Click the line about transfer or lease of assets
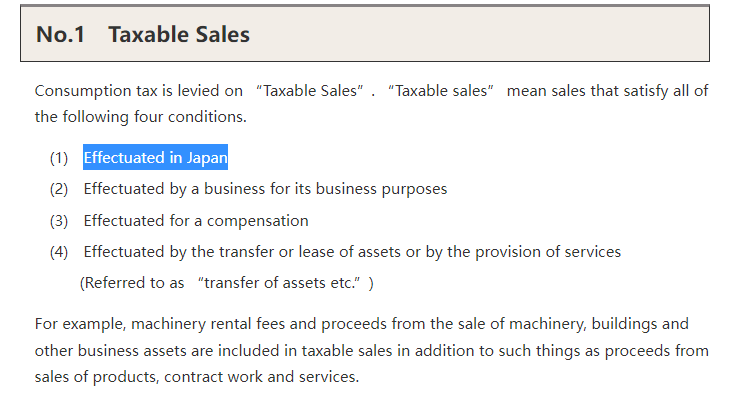736x403 pixels. point(352,252)
